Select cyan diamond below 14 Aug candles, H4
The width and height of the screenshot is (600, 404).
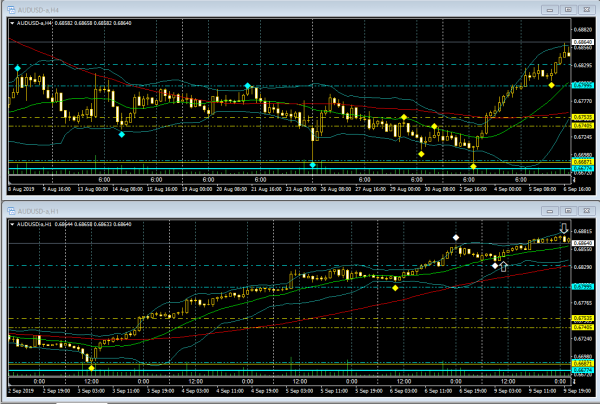click(122, 134)
